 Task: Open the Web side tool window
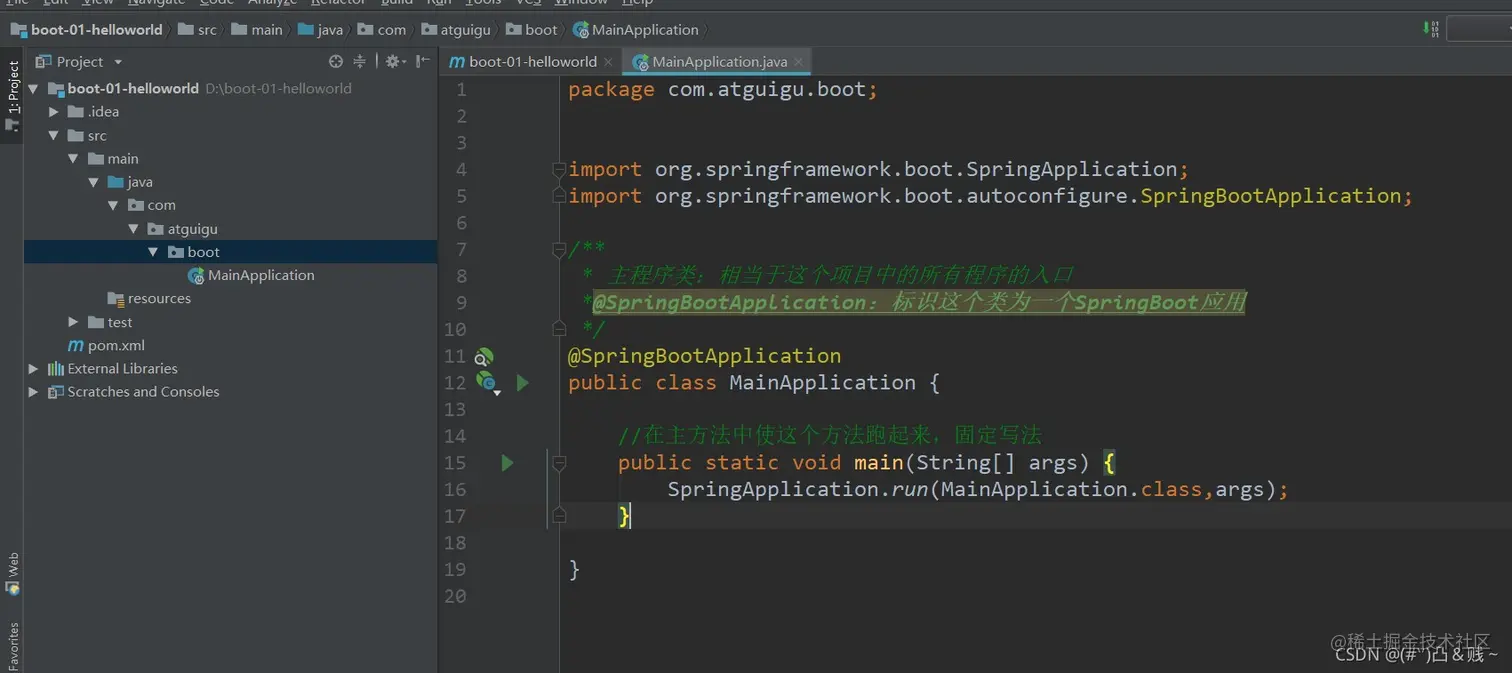[12, 573]
